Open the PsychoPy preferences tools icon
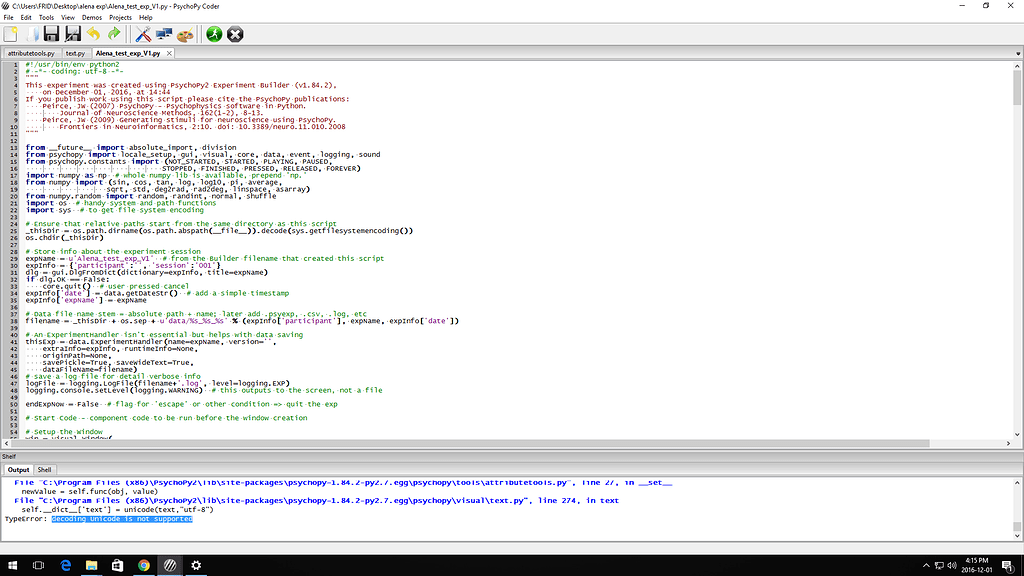Viewport: 1024px width, 576px height. (141, 33)
